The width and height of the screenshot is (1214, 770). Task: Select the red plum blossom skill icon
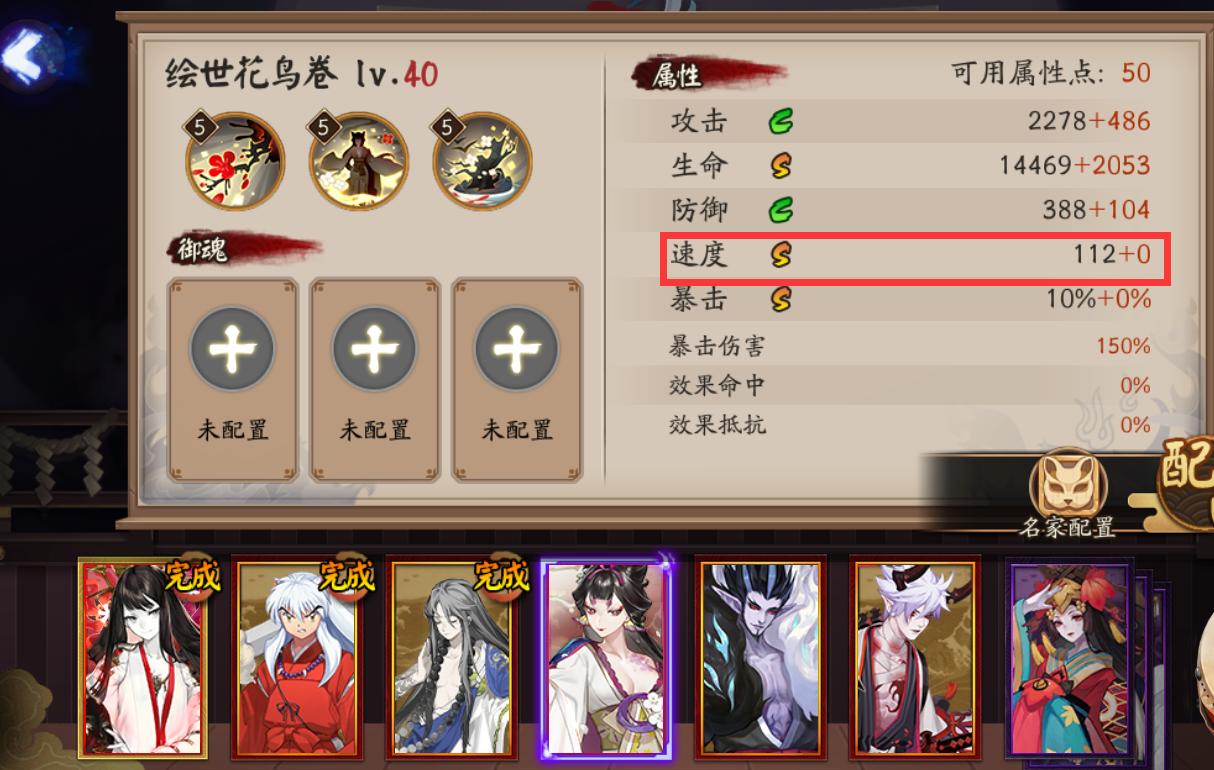point(236,161)
